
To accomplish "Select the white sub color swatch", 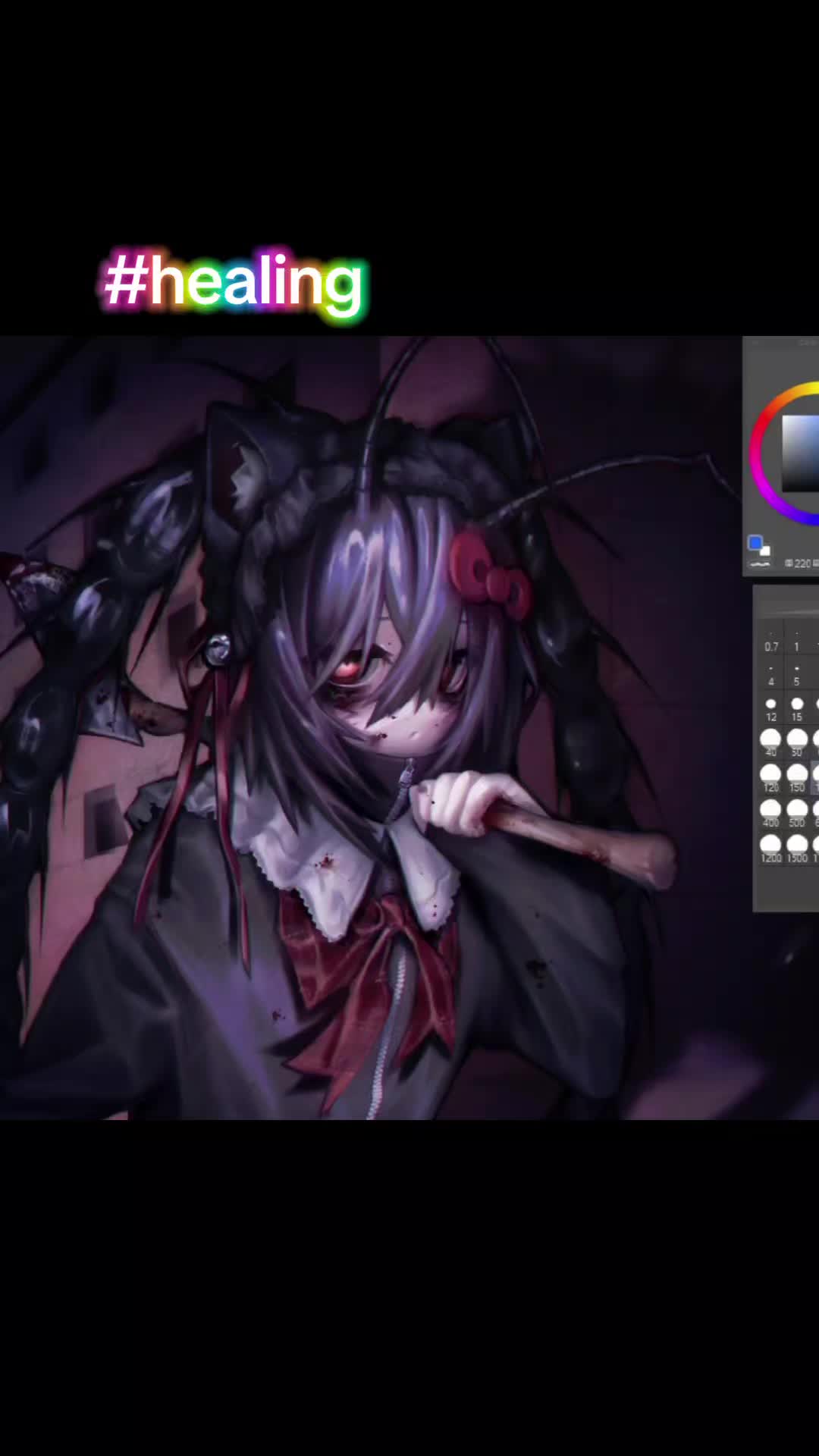I will (765, 551).
